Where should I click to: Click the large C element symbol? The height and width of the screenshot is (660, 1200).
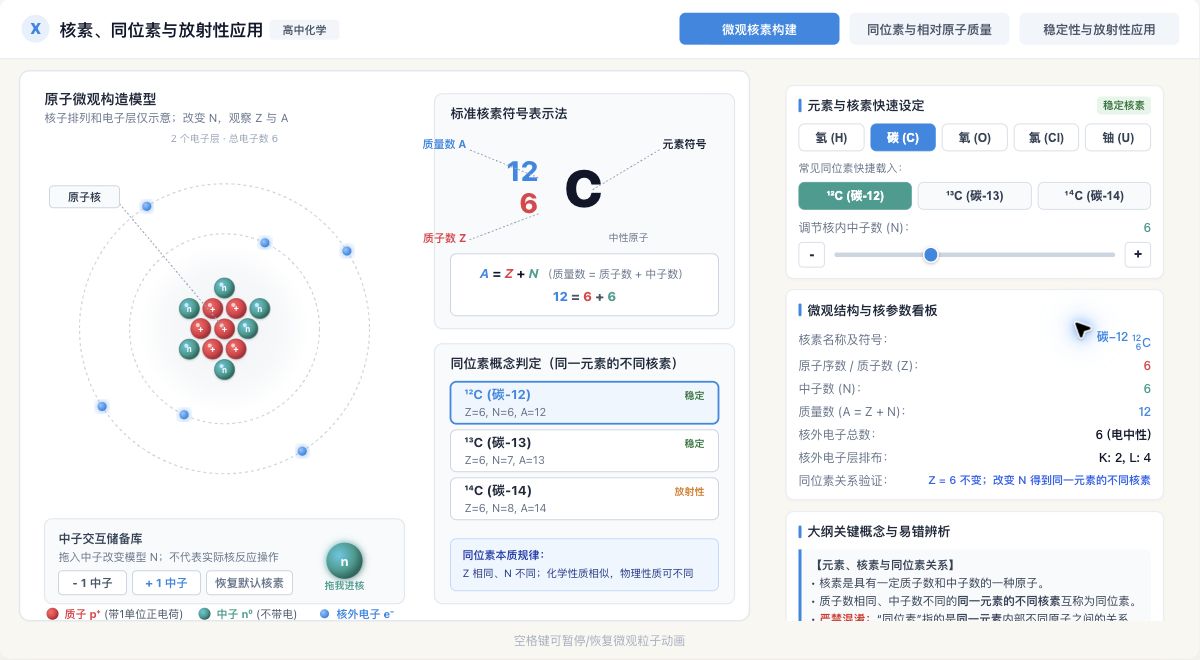[x=583, y=188]
